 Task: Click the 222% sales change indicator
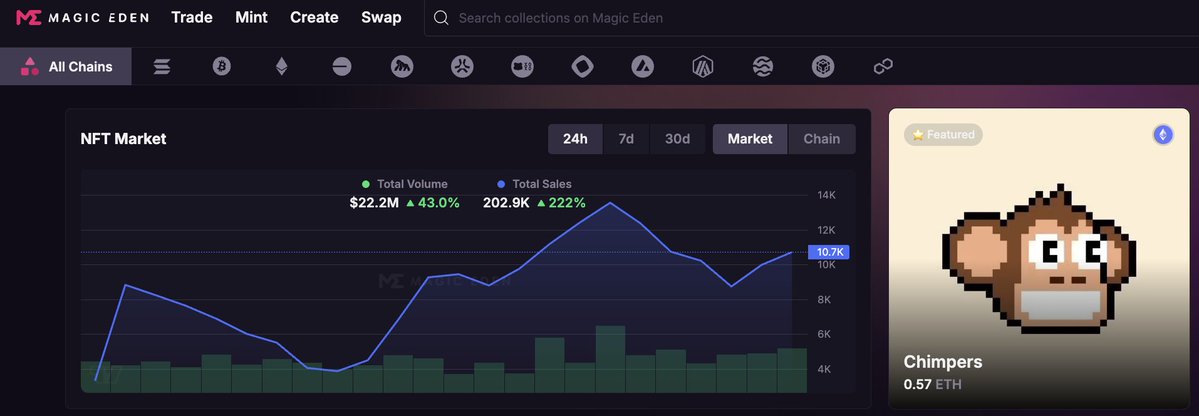561,203
